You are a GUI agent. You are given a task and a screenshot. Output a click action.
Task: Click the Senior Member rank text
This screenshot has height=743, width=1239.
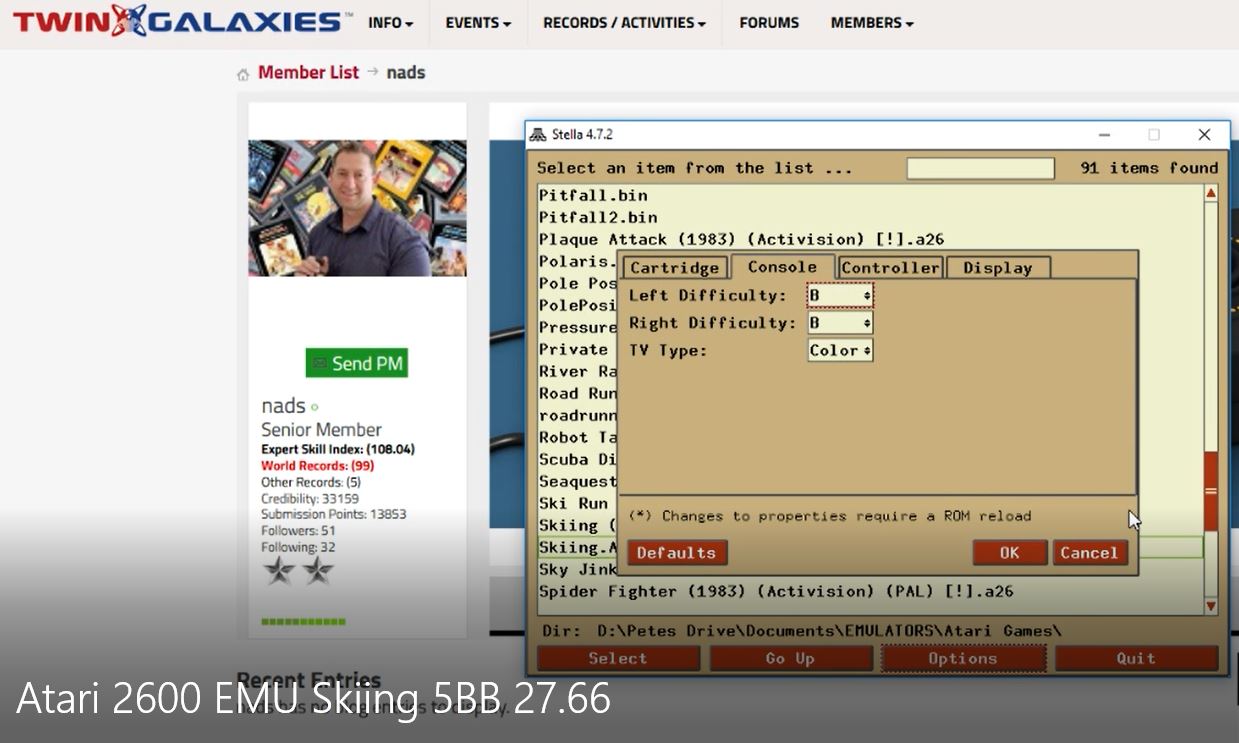(321, 429)
